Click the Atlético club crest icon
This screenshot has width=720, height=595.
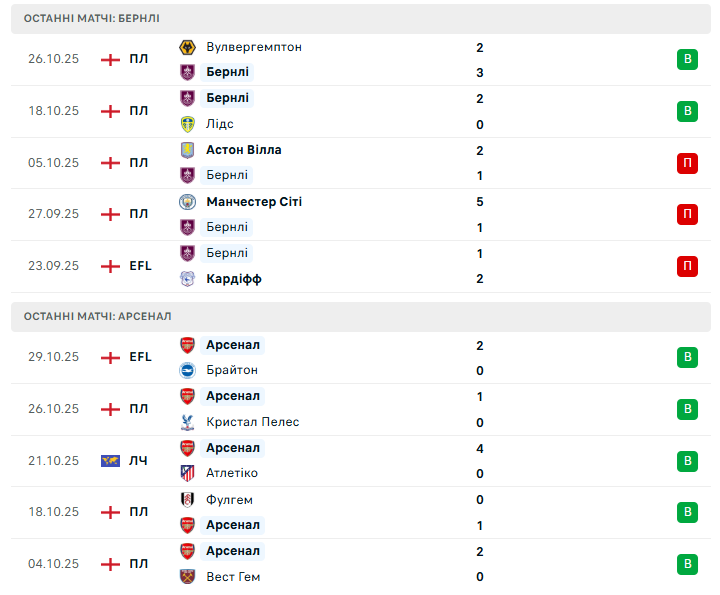[186, 473]
